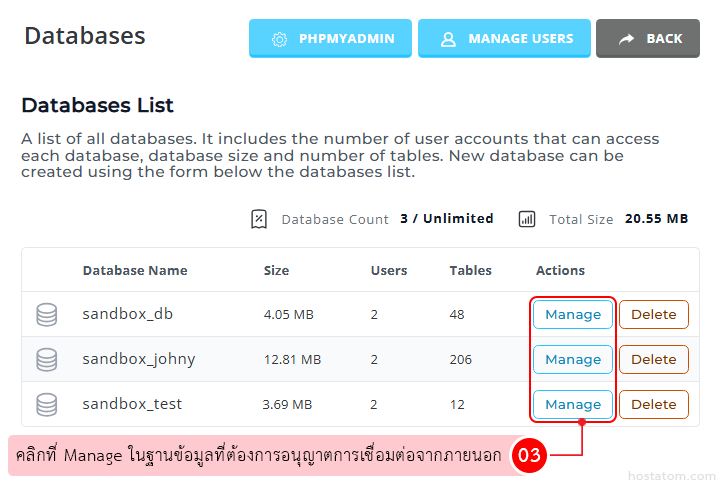This screenshot has width=720, height=484.
Task: Sort by the Size column header
Action: click(276, 270)
